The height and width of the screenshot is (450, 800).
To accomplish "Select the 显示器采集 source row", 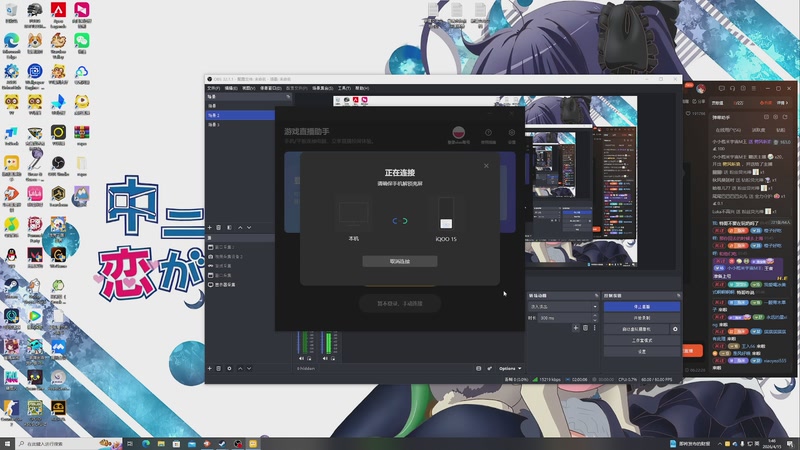I will click(x=240, y=285).
